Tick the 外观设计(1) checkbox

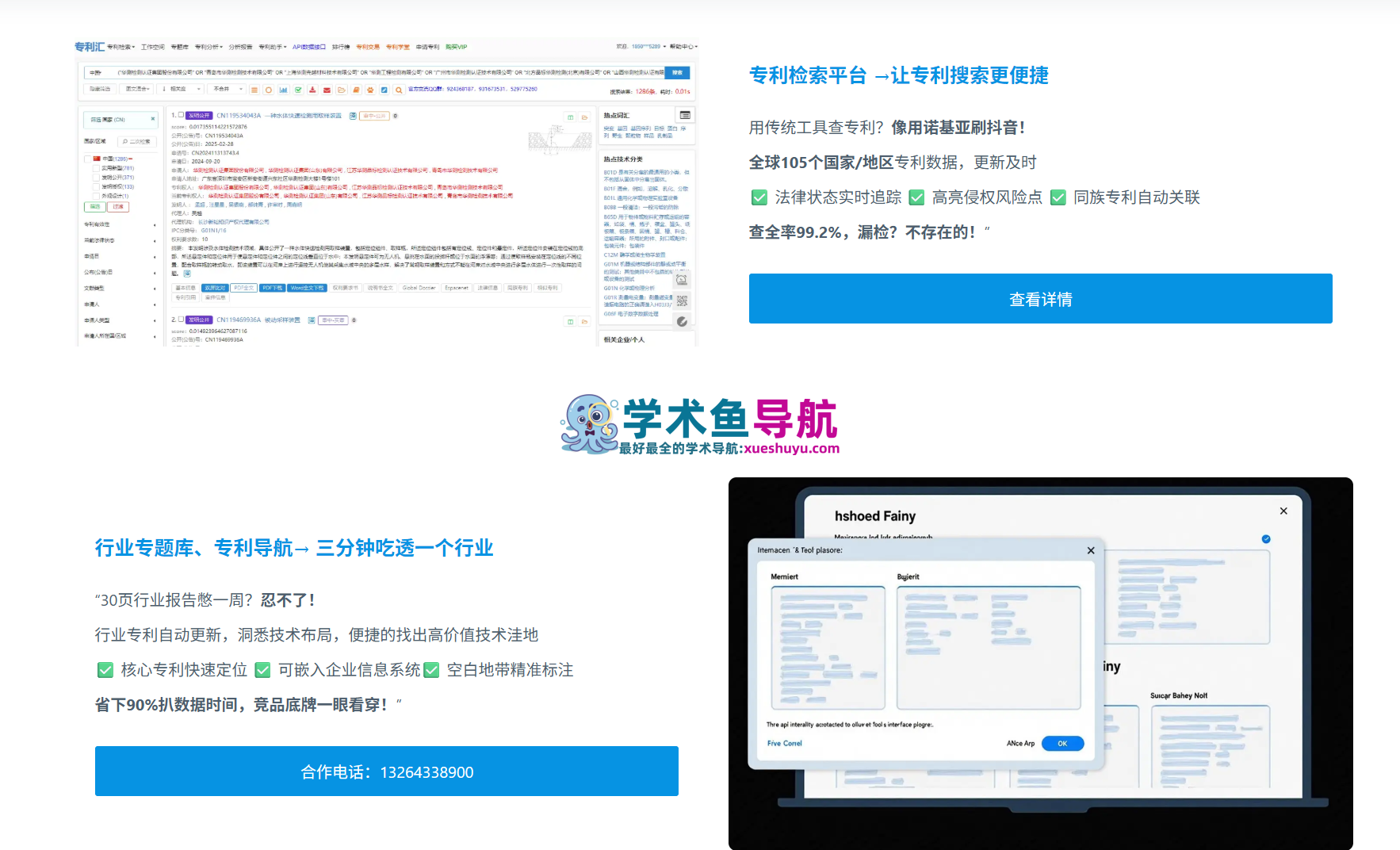[x=96, y=196]
